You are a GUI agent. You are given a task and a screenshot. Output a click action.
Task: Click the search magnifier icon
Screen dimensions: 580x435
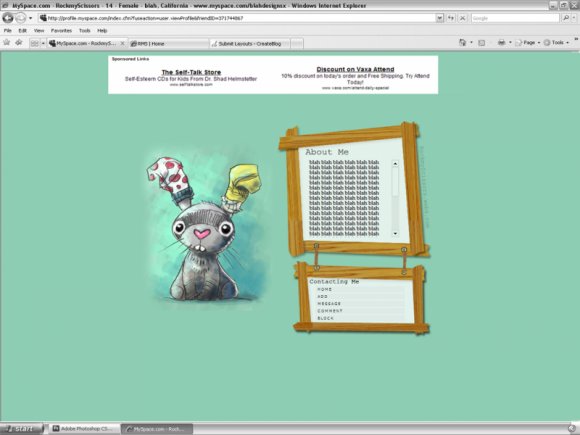[x=566, y=18]
